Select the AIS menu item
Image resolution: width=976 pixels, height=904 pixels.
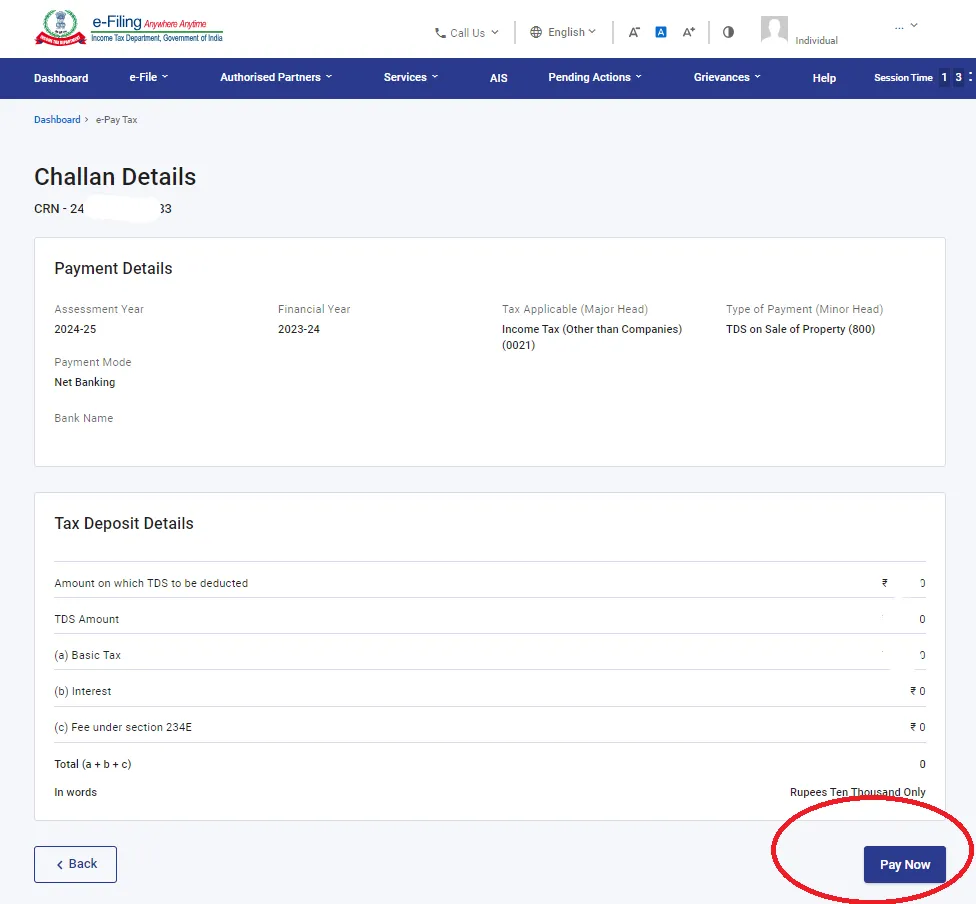click(x=499, y=77)
